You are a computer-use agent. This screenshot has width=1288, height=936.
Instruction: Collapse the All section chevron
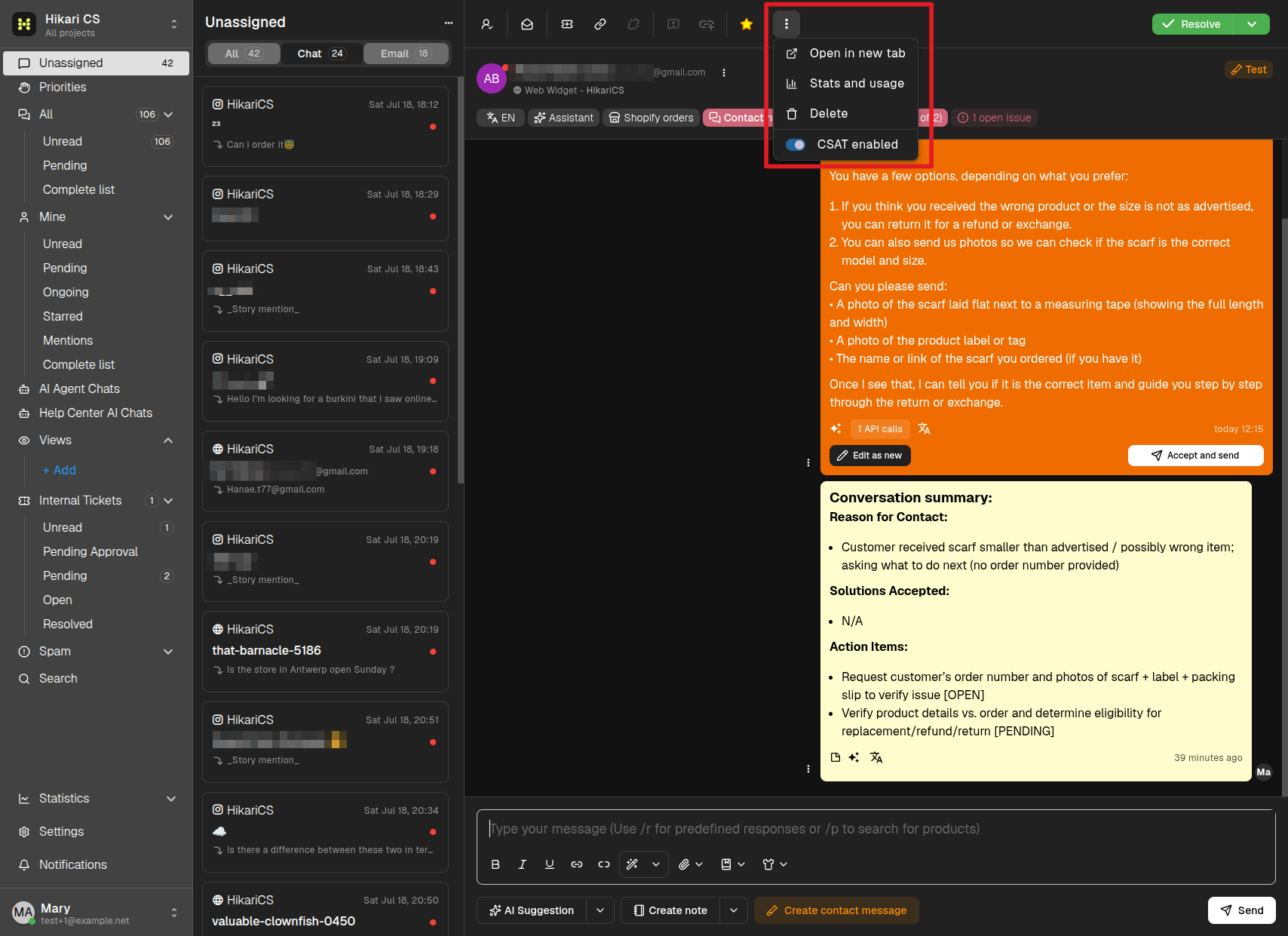pos(168,115)
